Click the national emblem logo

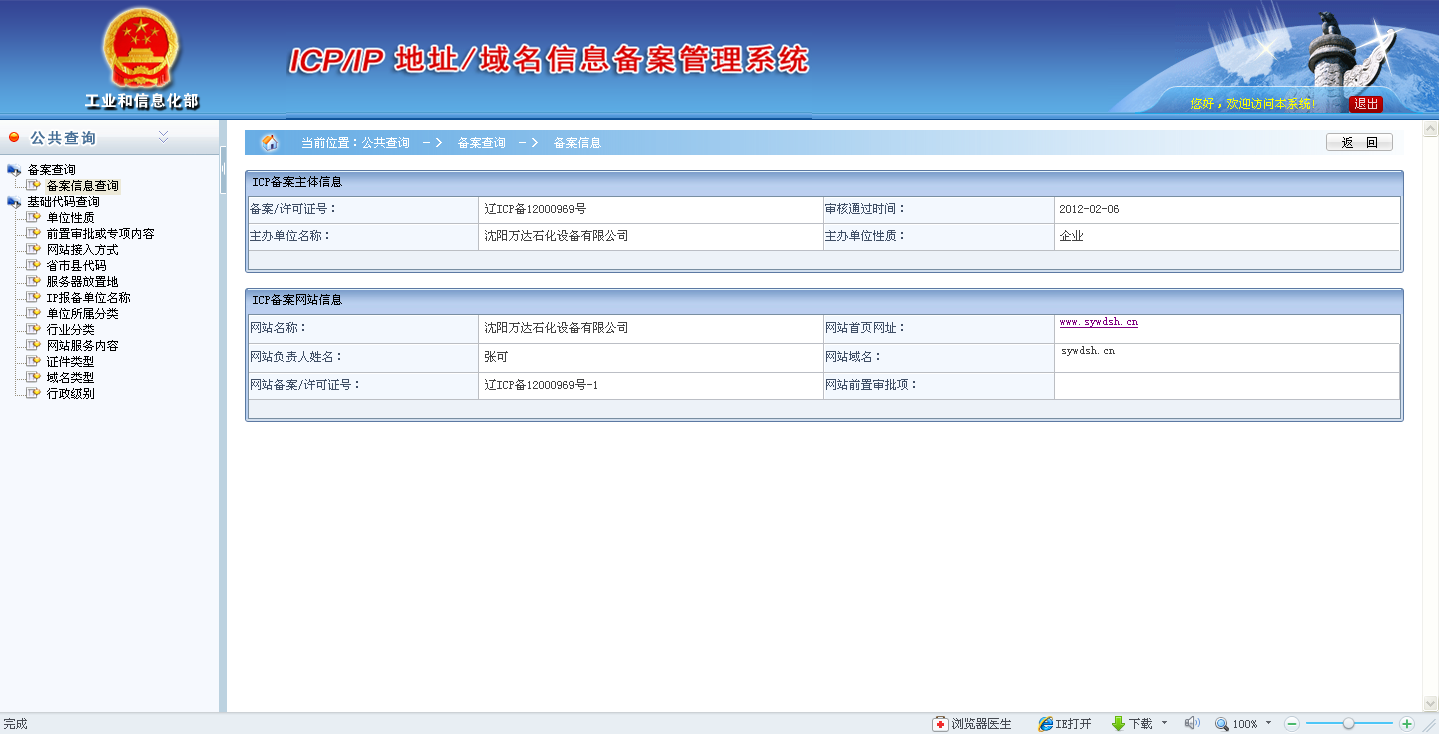(141, 50)
